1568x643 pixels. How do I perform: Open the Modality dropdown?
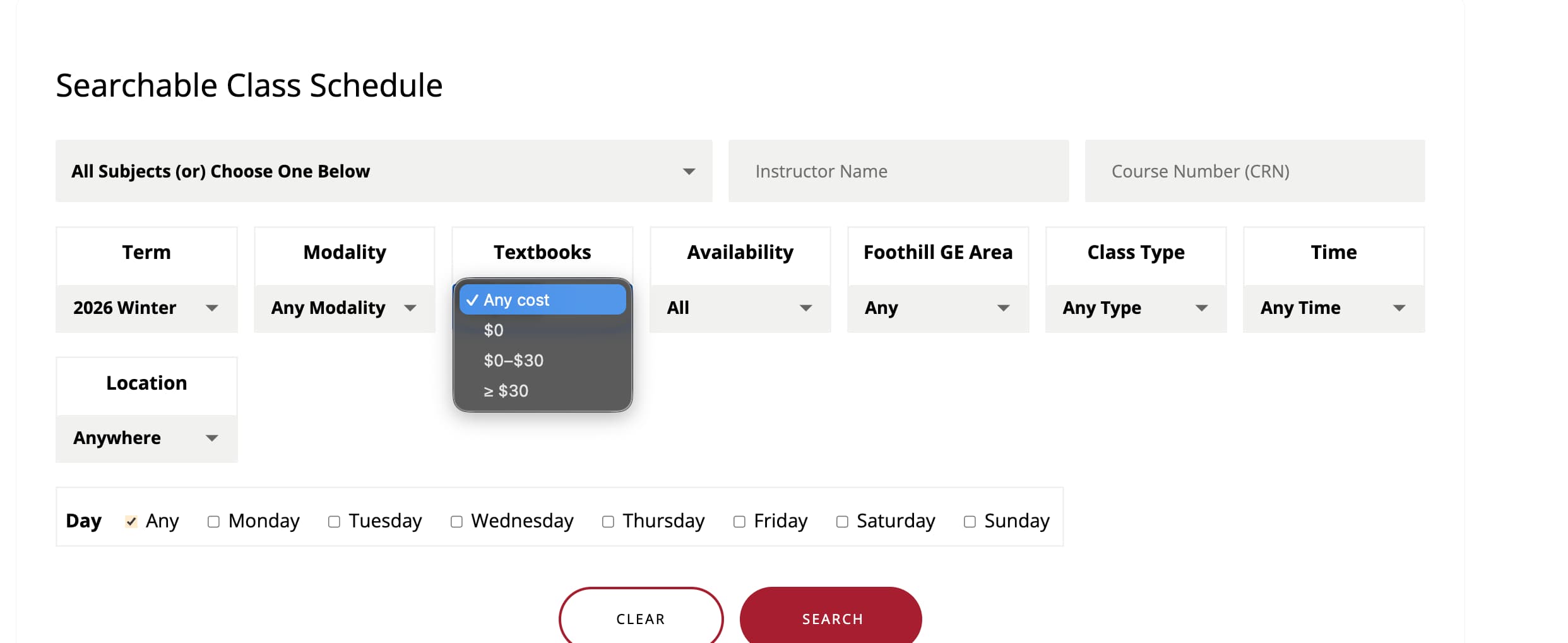coord(344,308)
